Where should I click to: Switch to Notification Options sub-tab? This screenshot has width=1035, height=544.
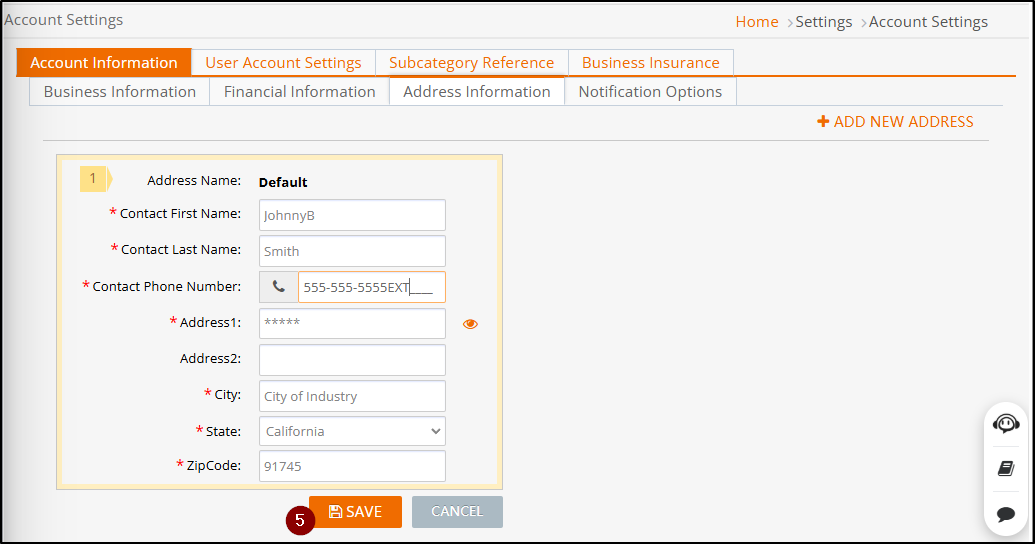[650, 92]
